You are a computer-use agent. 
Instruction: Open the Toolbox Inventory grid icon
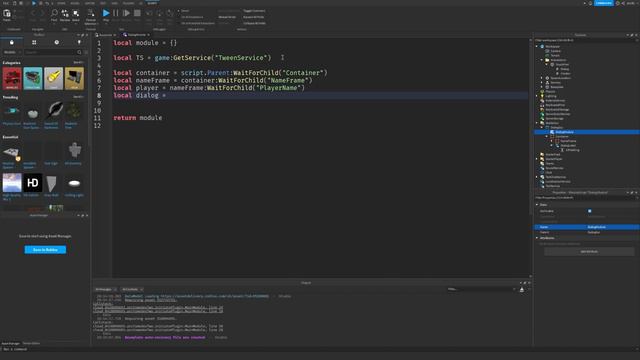(x=34, y=42)
